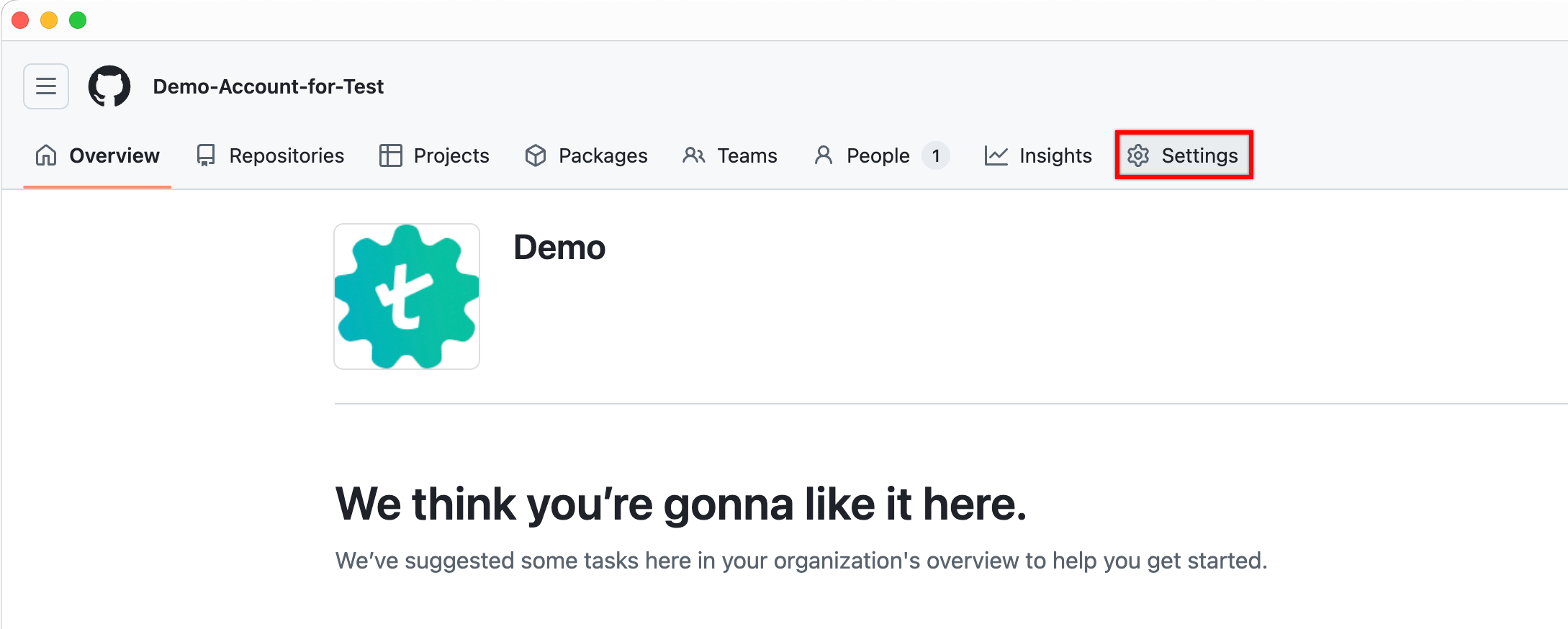Click the Demo organization avatar image

coord(407,297)
